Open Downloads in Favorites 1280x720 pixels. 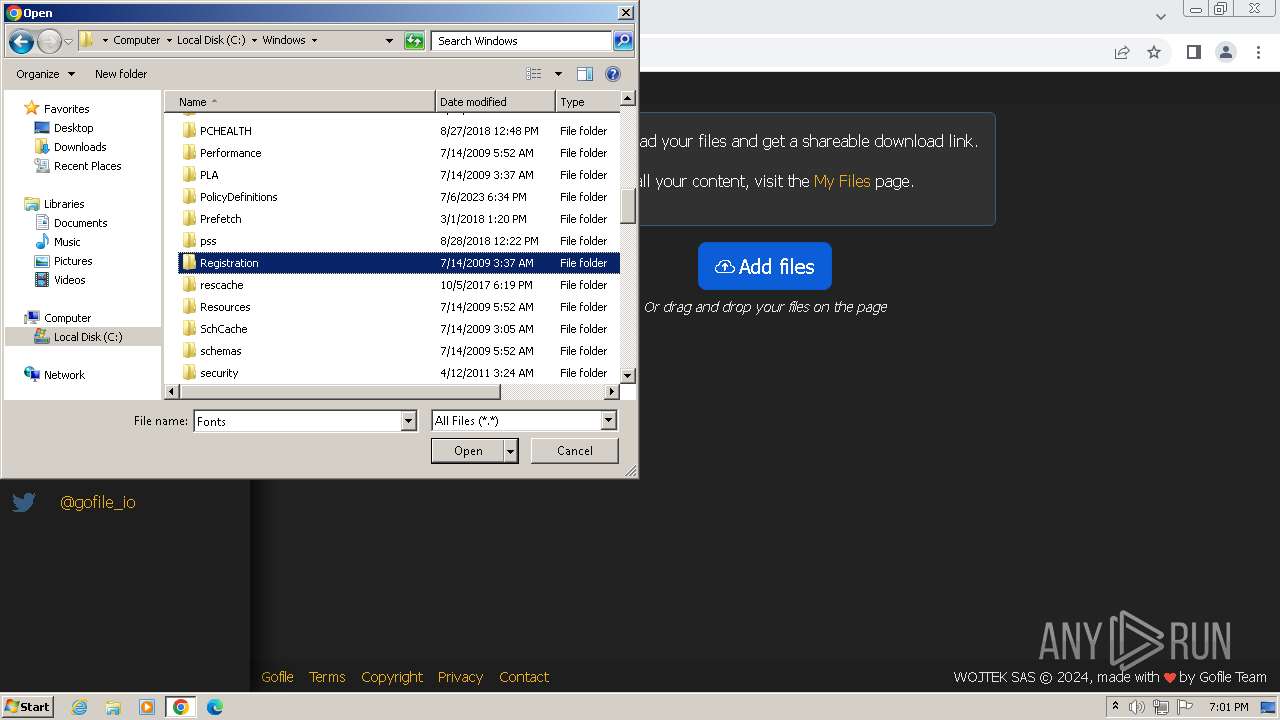tap(70, 147)
